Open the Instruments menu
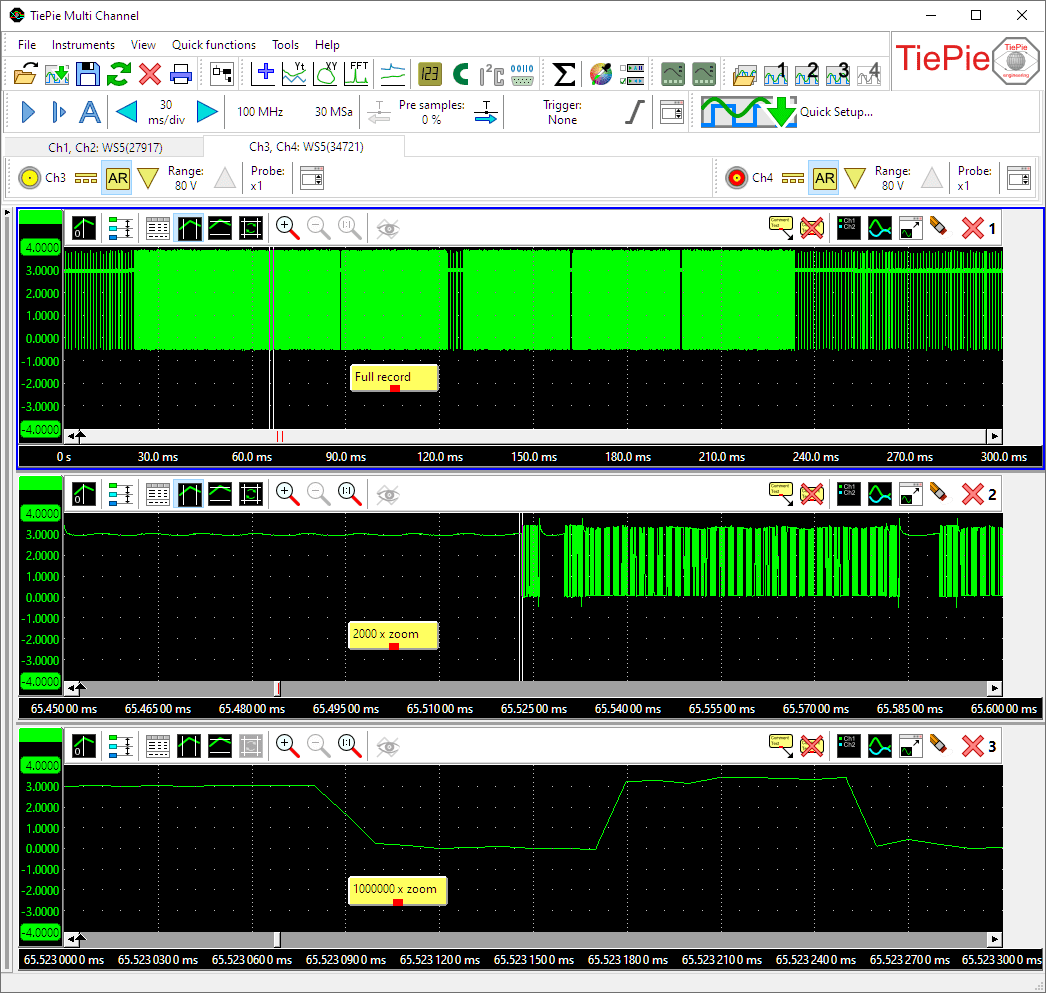Screen dimensions: 1046x993 coord(83,45)
